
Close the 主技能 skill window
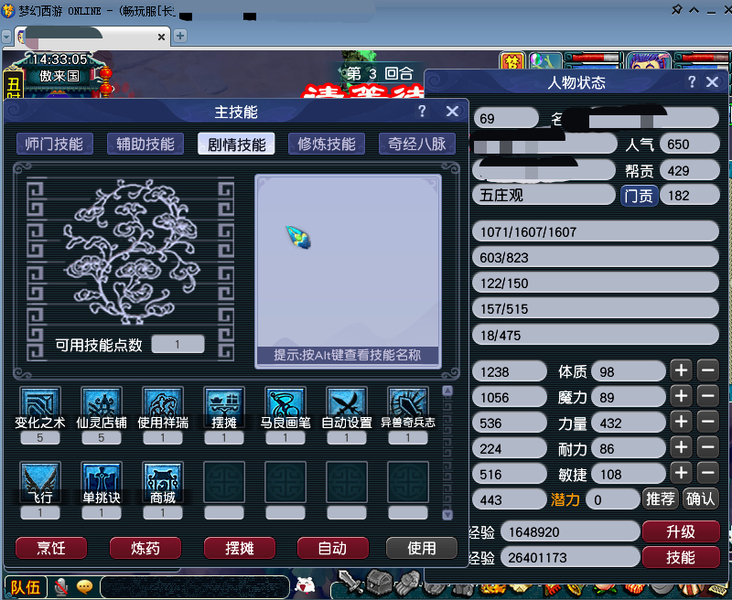(x=452, y=111)
